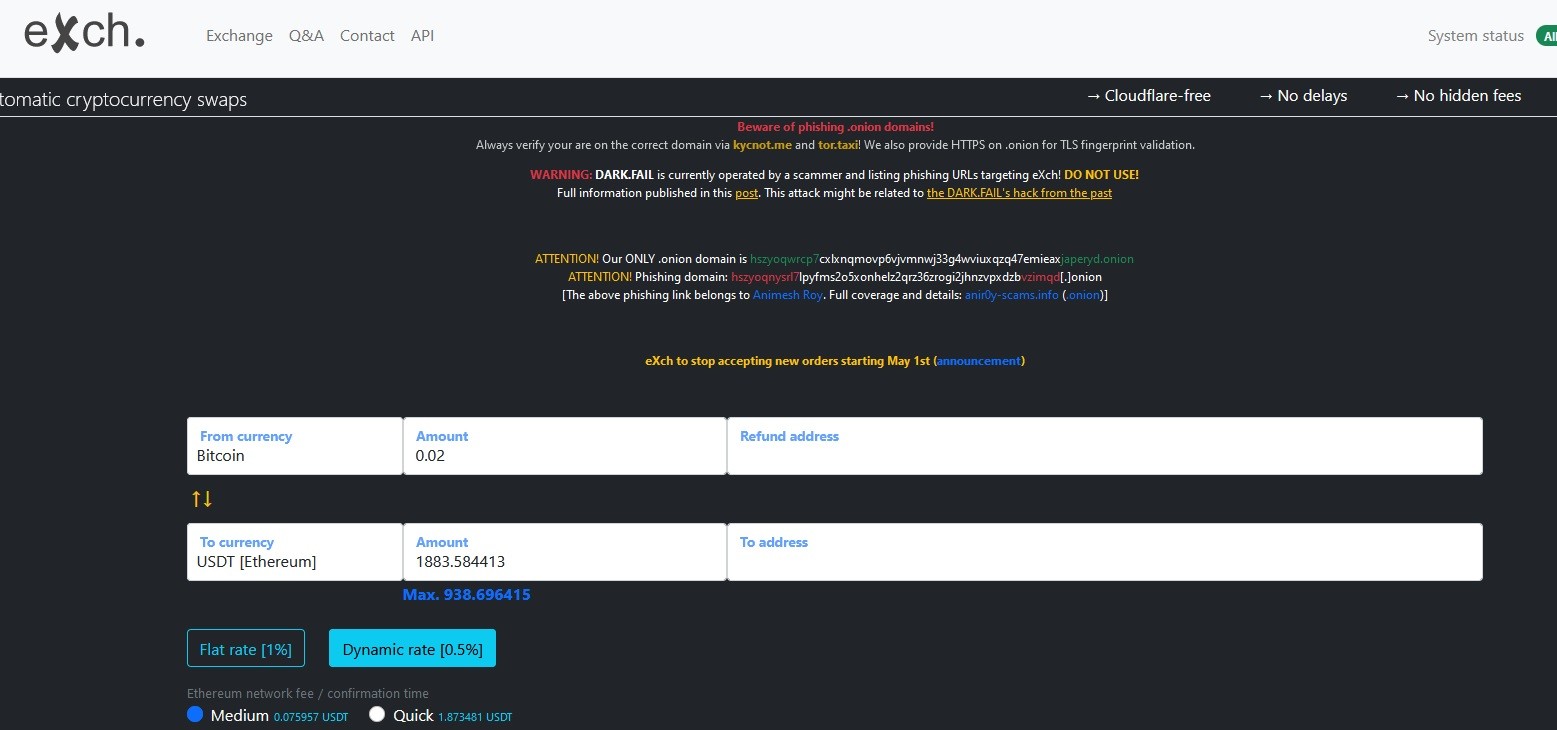
Task: Click the 'Cloudflare-free' header text
Action: point(1149,96)
